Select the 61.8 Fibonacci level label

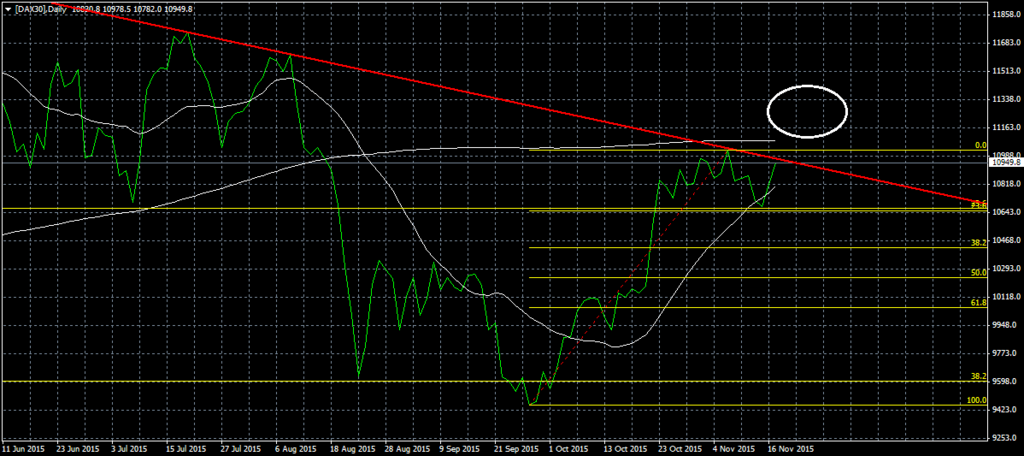[978, 302]
